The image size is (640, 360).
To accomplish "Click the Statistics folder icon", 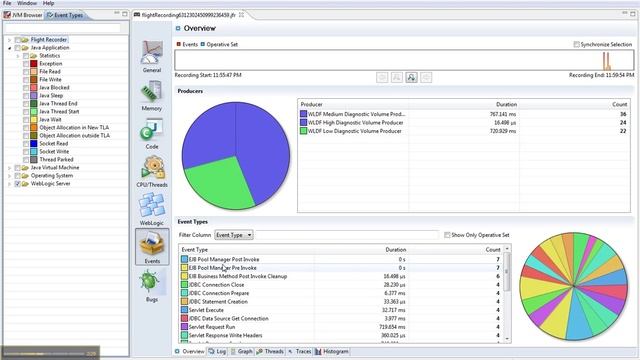I will click(x=33, y=56).
